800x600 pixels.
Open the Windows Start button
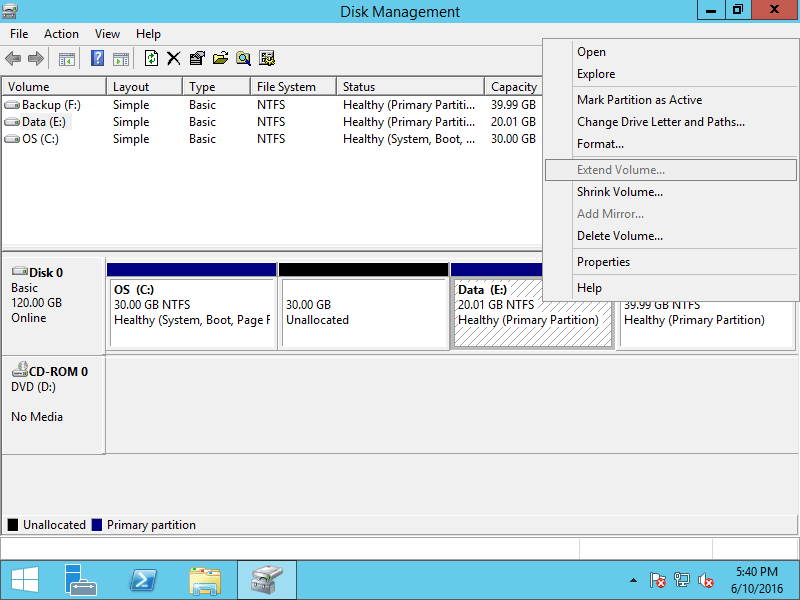pyautogui.click(x=24, y=581)
